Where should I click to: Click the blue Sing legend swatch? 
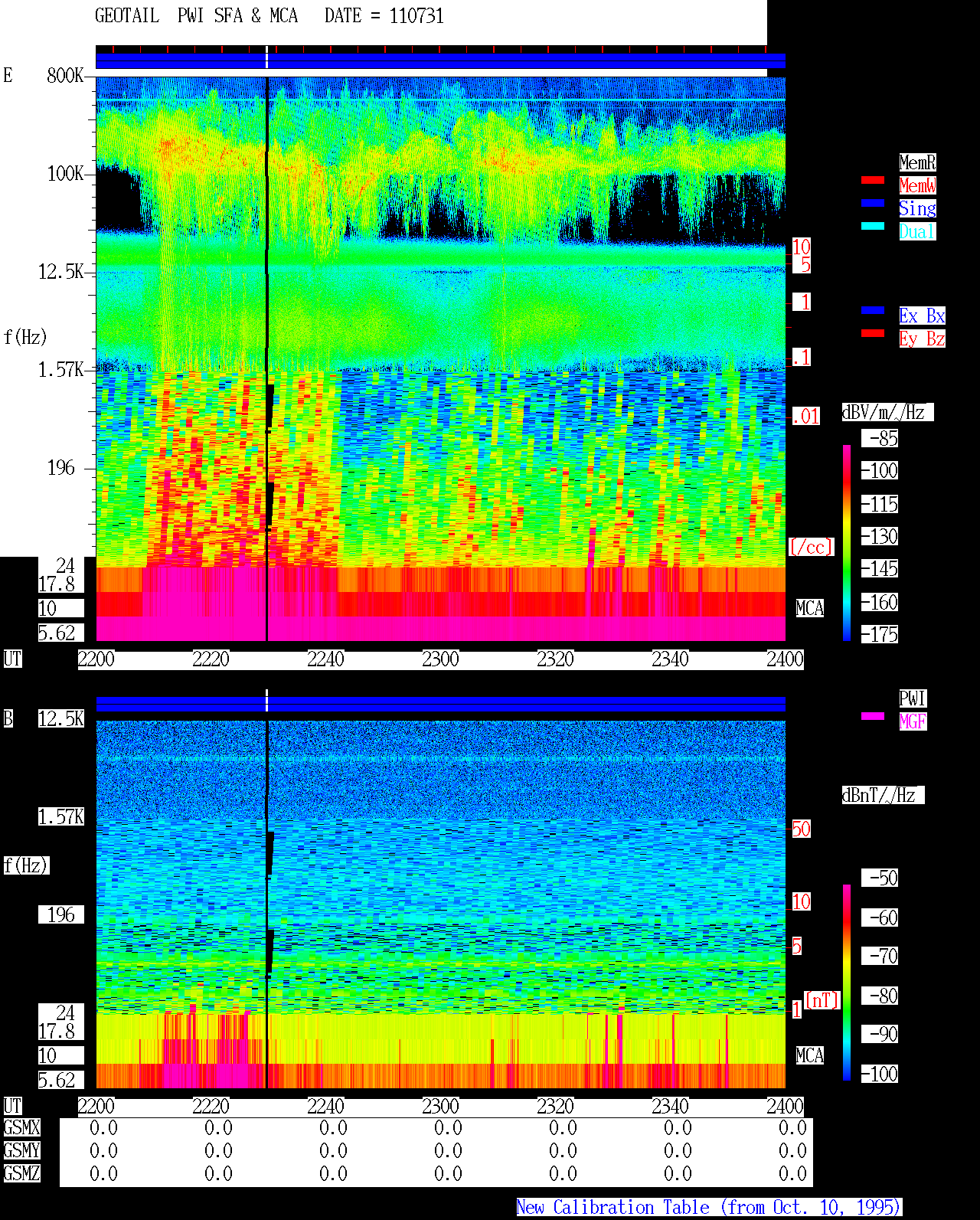[x=873, y=203]
